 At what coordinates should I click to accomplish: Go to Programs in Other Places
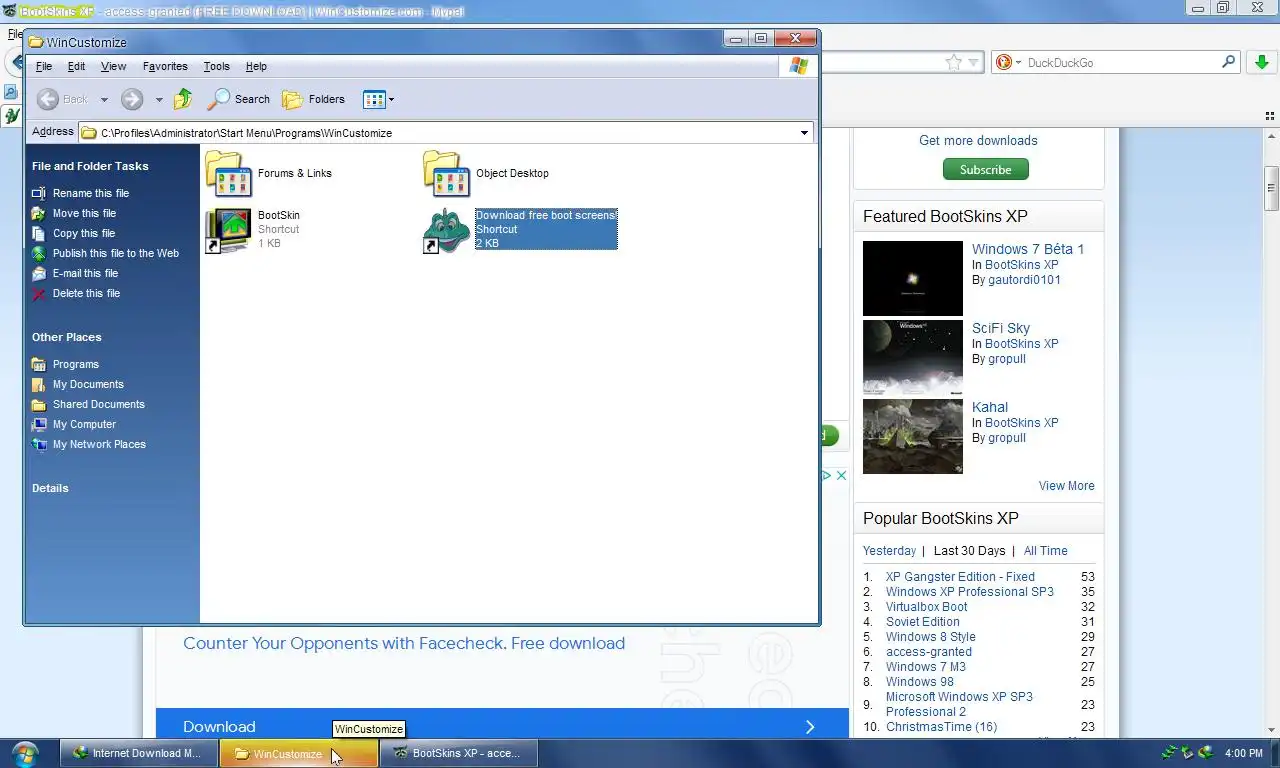point(76,364)
